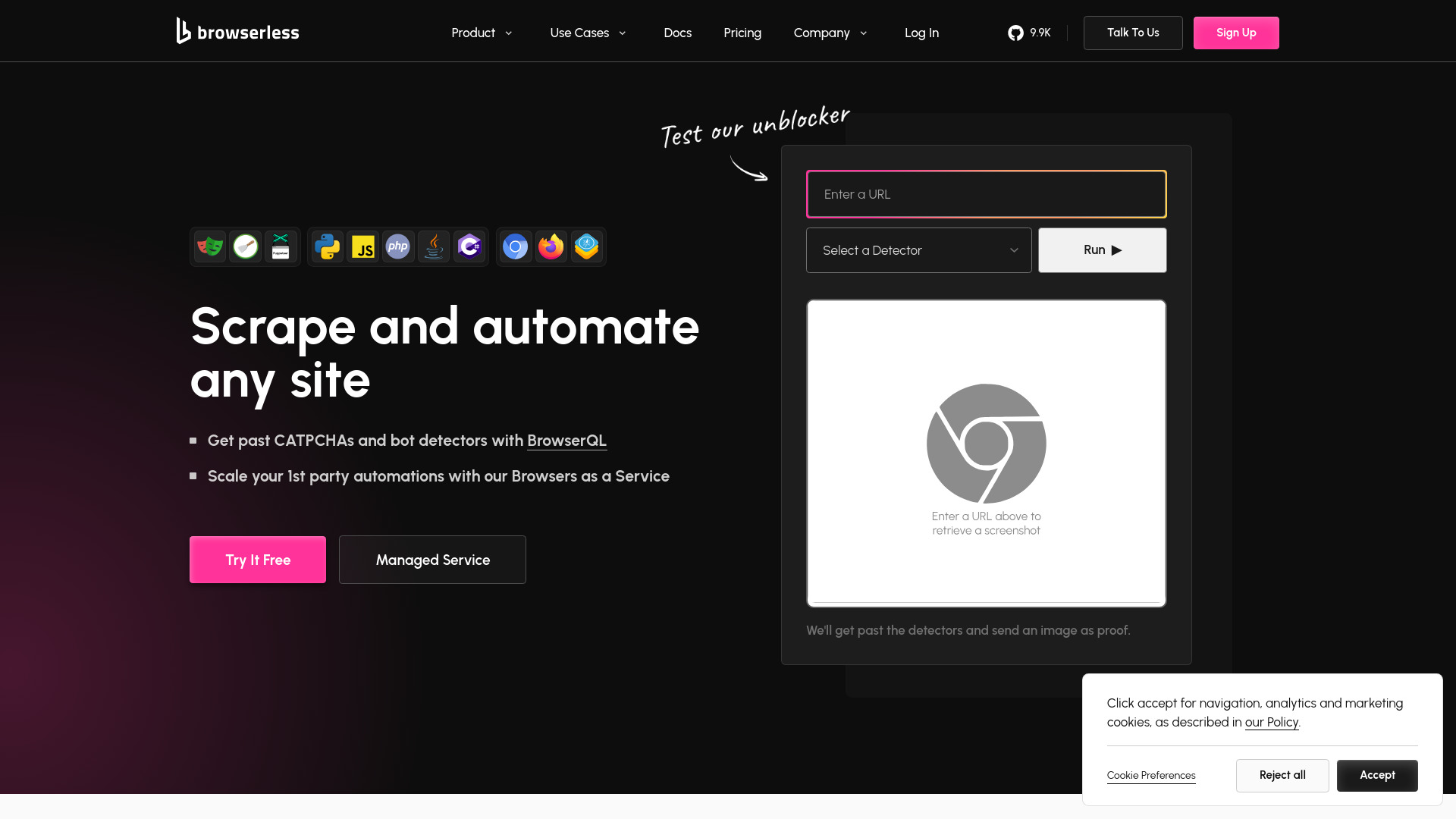
Task: Open the Docs page
Action: 677,33
